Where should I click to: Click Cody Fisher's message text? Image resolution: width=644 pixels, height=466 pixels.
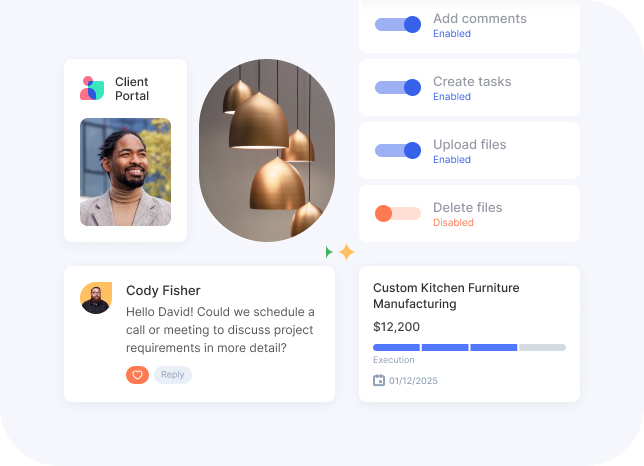(220, 330)
